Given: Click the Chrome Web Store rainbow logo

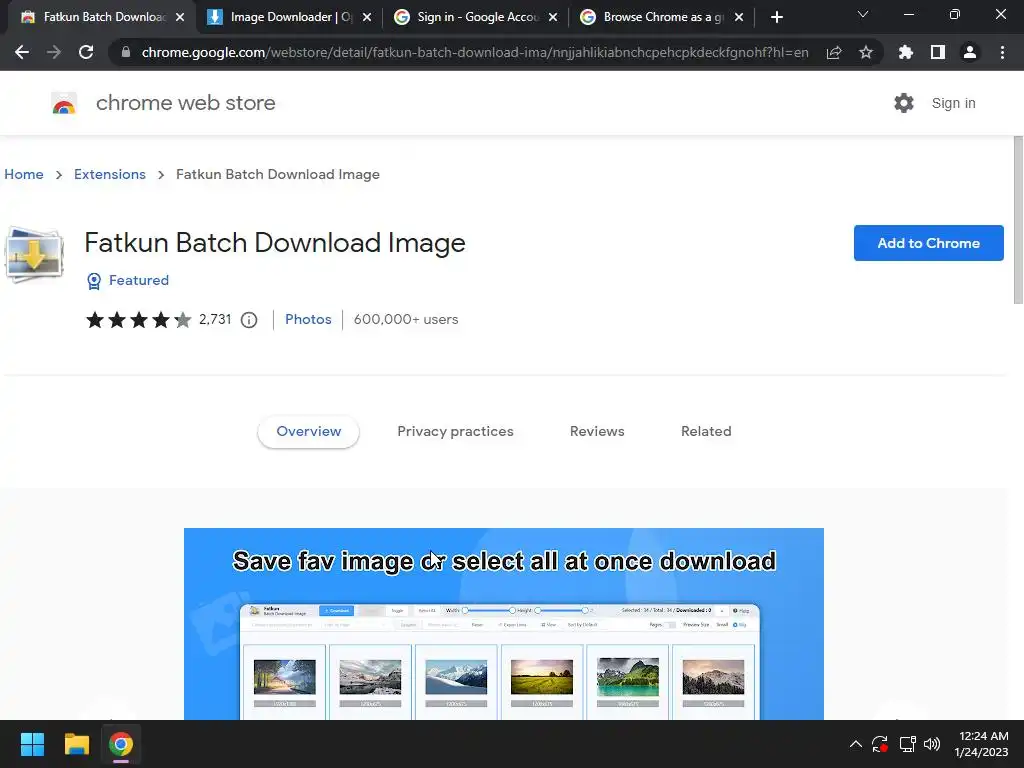Looking at the screenshot, I should pyautogui.click(x=64, y=103).
